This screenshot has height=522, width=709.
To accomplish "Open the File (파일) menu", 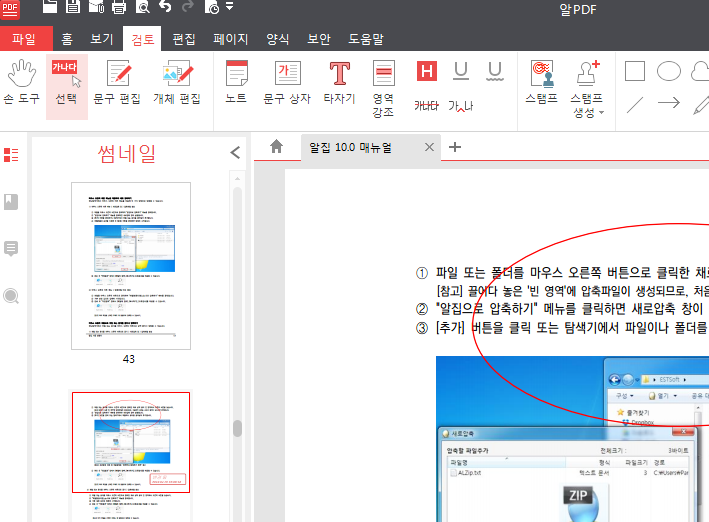I will pyautogui.click(x=26, y=38).
